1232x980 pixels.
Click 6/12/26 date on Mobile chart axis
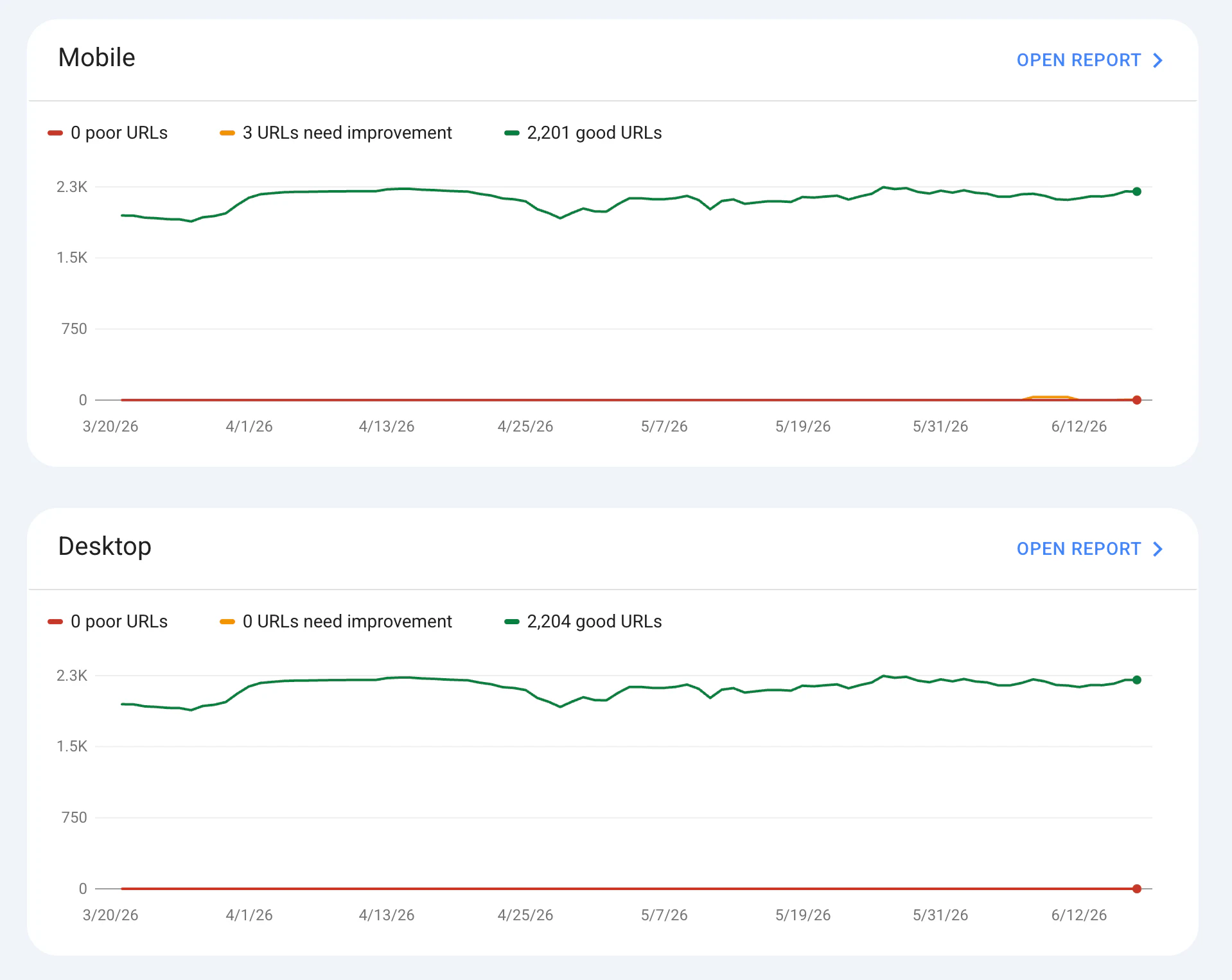[x=1079, y=426]
